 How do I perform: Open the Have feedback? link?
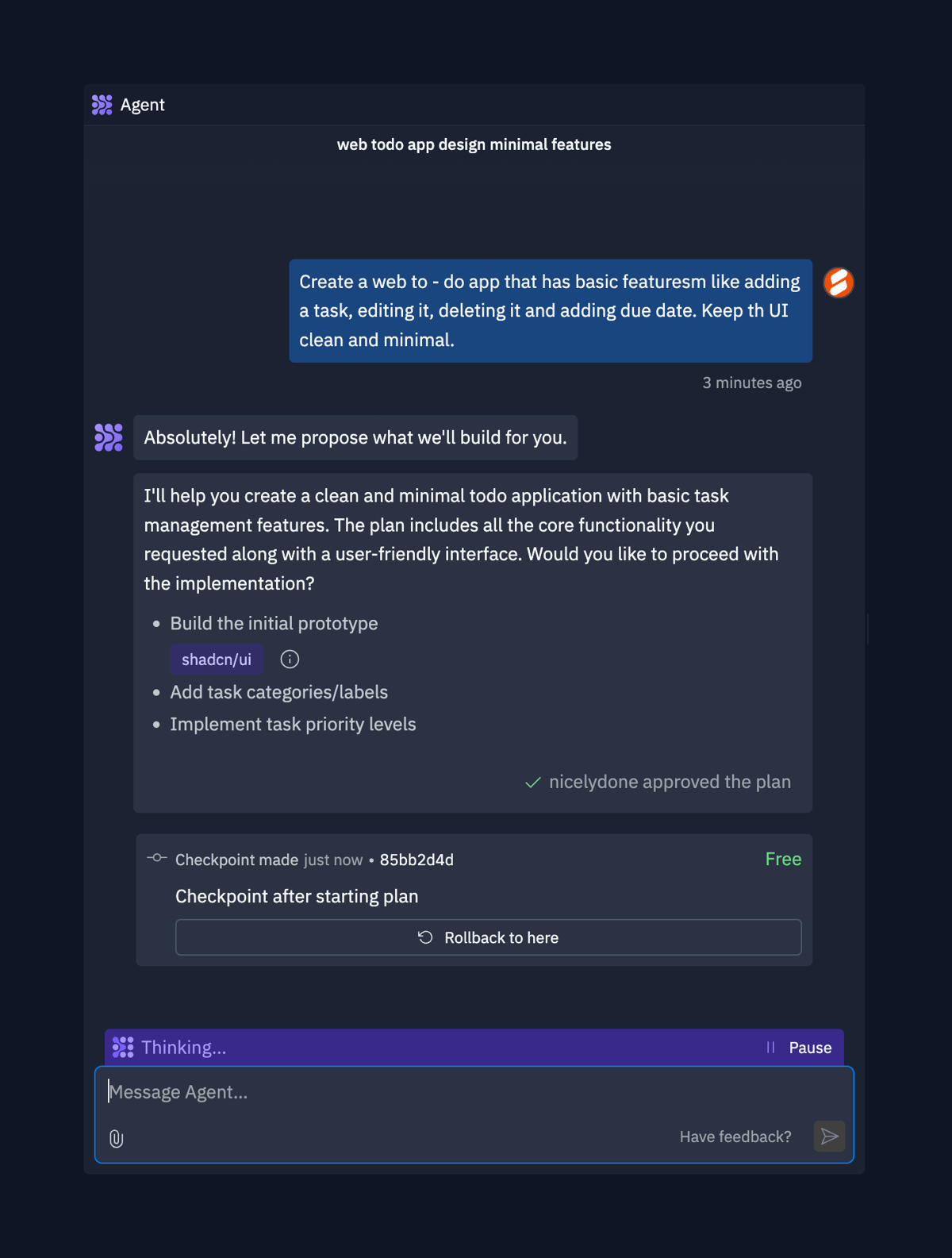coord(735,1137)
